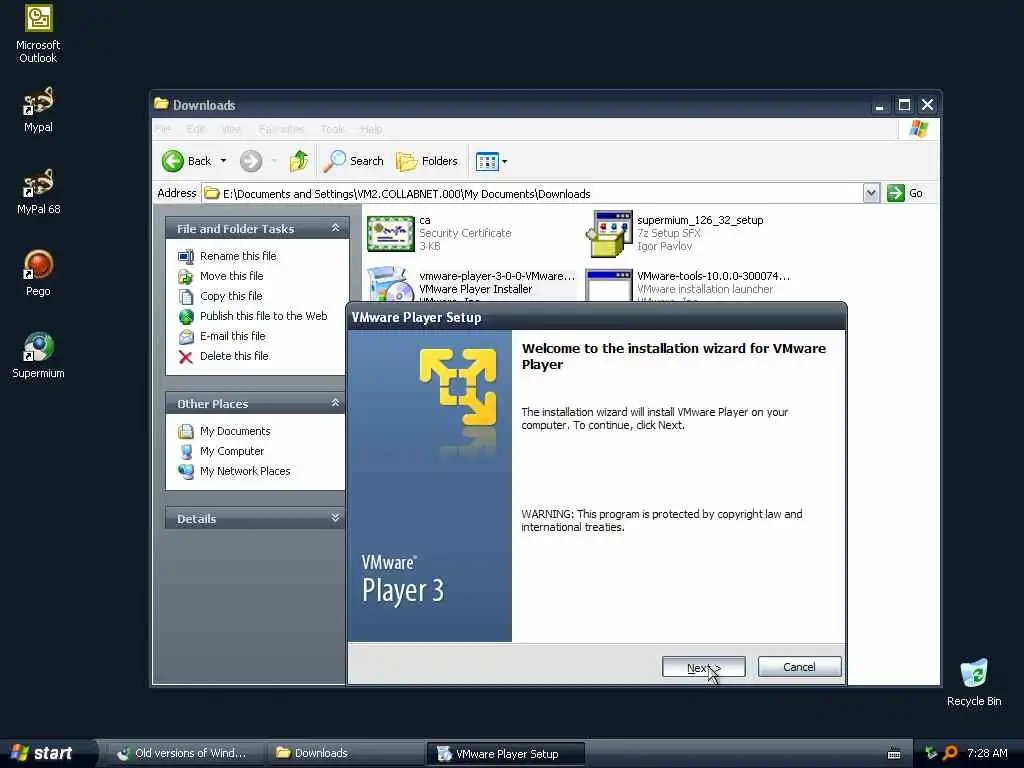Go up one folder level
The width and height of the screenshot is (1024, 768).
coord(299,161)
